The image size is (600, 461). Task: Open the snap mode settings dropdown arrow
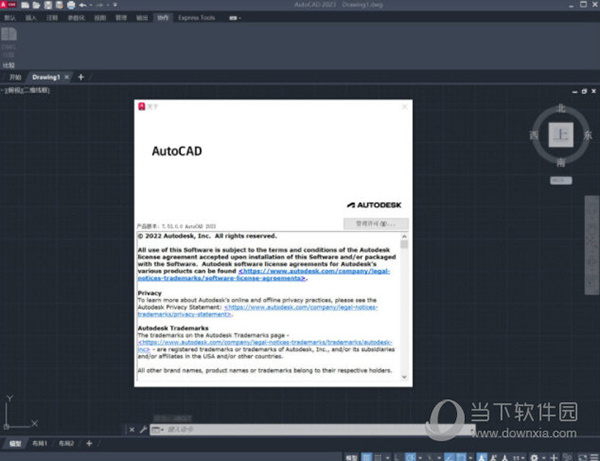(388, 457)
